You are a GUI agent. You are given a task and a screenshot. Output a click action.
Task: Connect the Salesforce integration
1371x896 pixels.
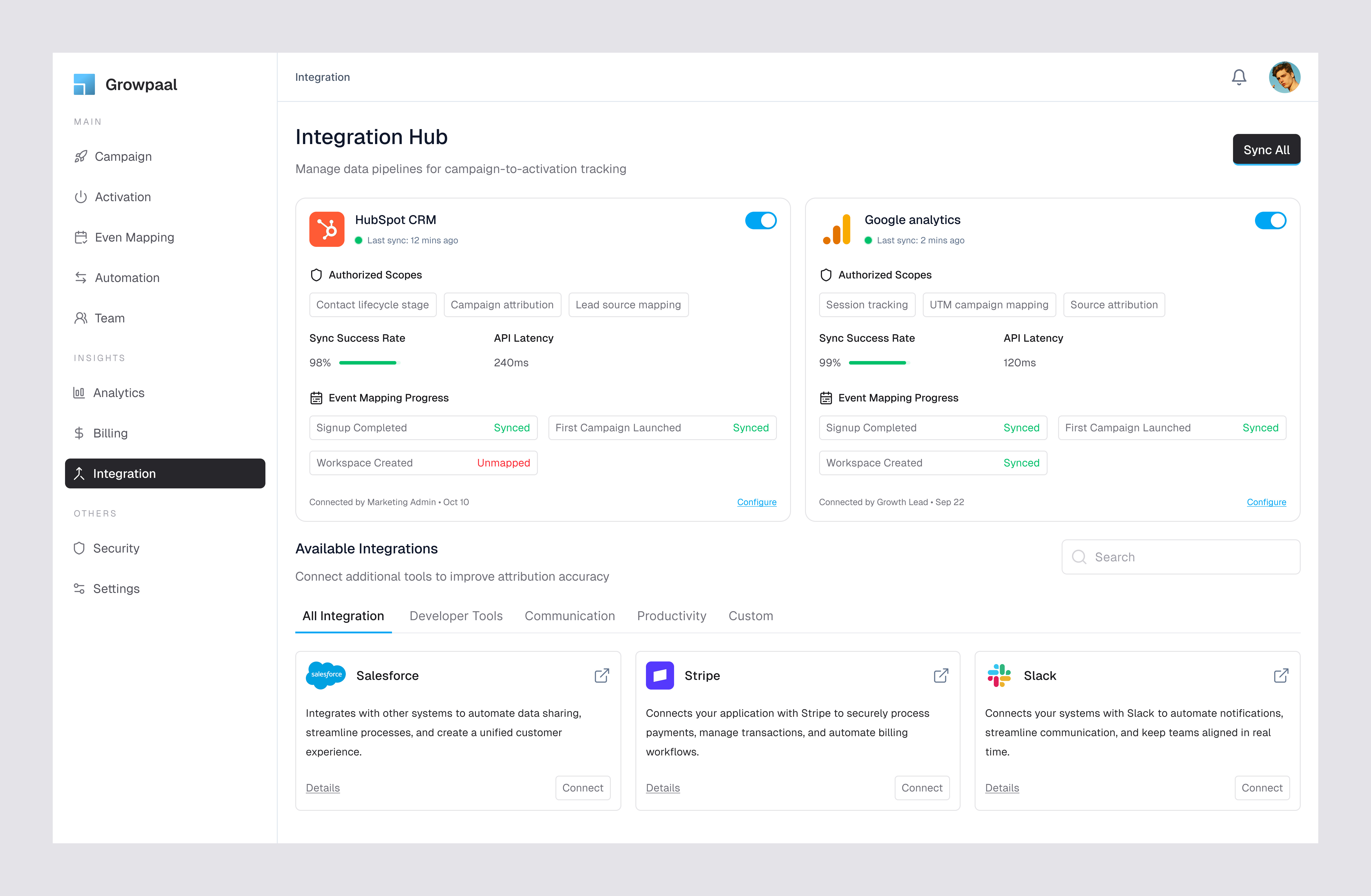[582, 788]
